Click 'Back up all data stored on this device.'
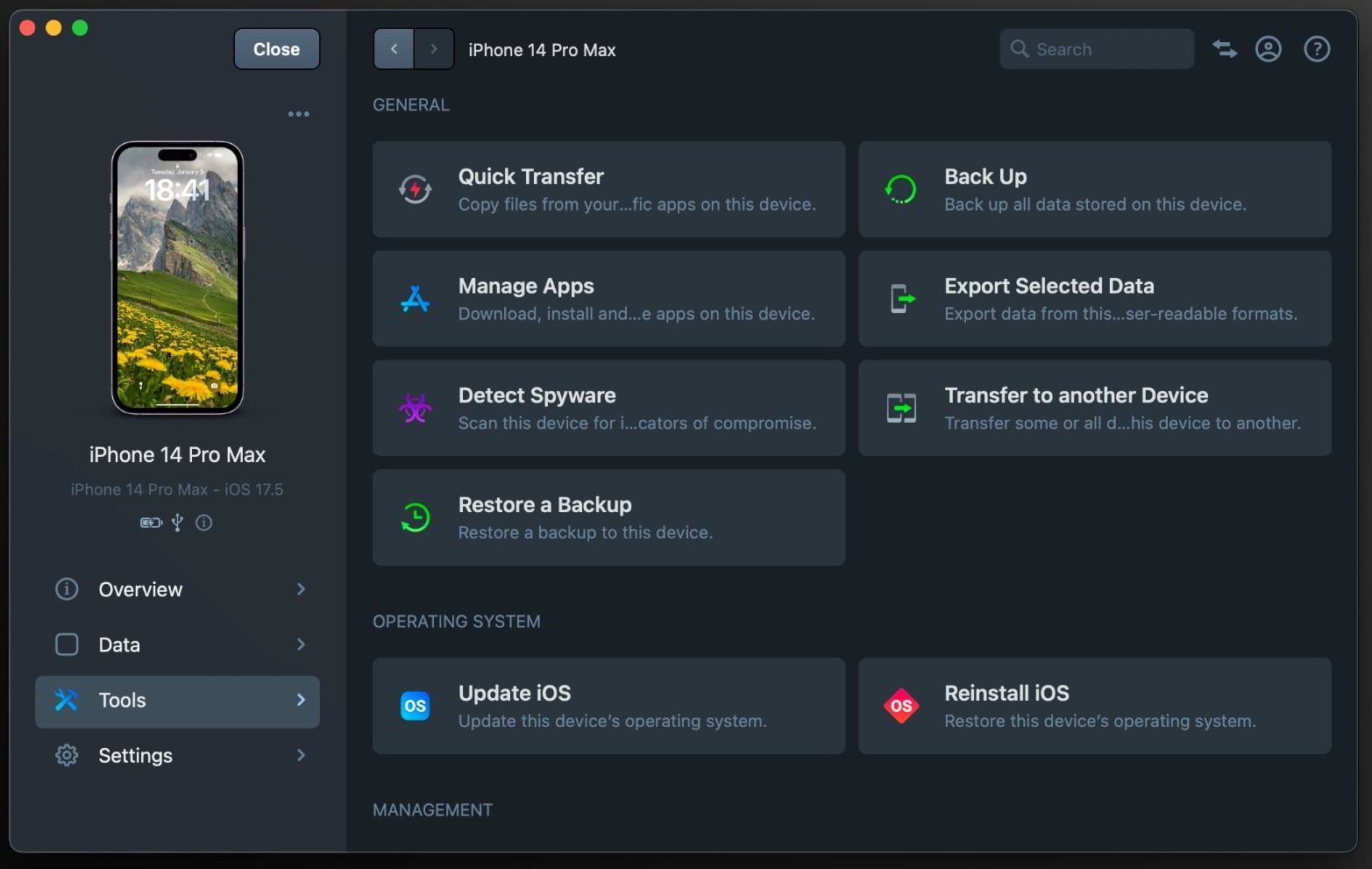This screenshot has height=869, width=1372. pos(1095,204)
